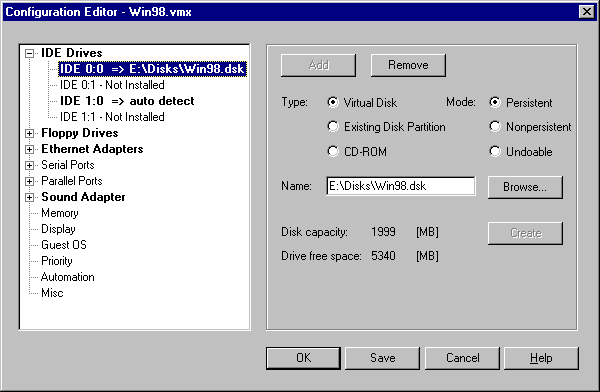The image size is (600, 392).
Task: Choose Existing Disk Partition radio button
Action: (x=333, y=127)
